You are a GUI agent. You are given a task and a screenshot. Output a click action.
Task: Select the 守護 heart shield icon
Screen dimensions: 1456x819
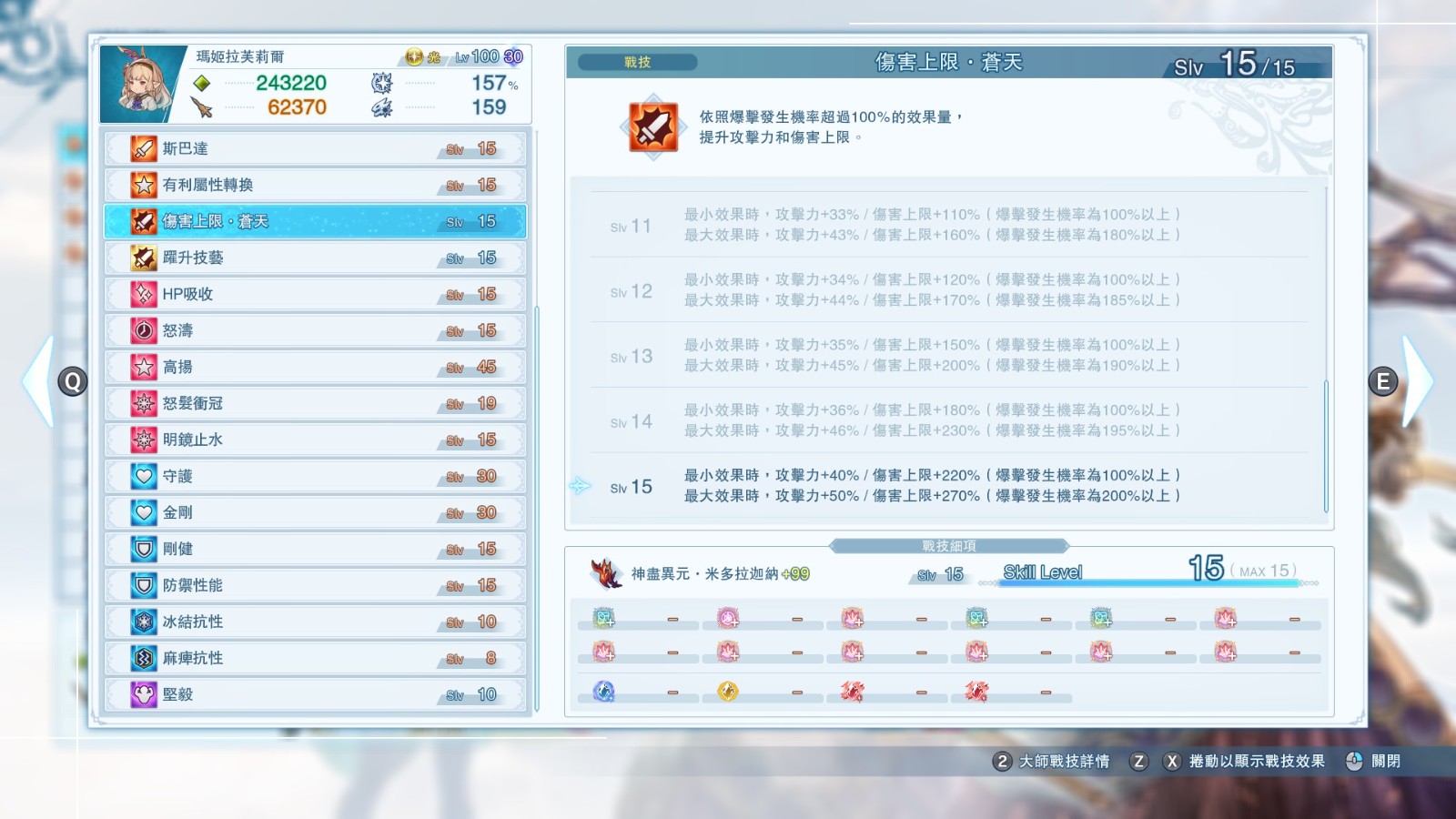[x=144, y=476]
